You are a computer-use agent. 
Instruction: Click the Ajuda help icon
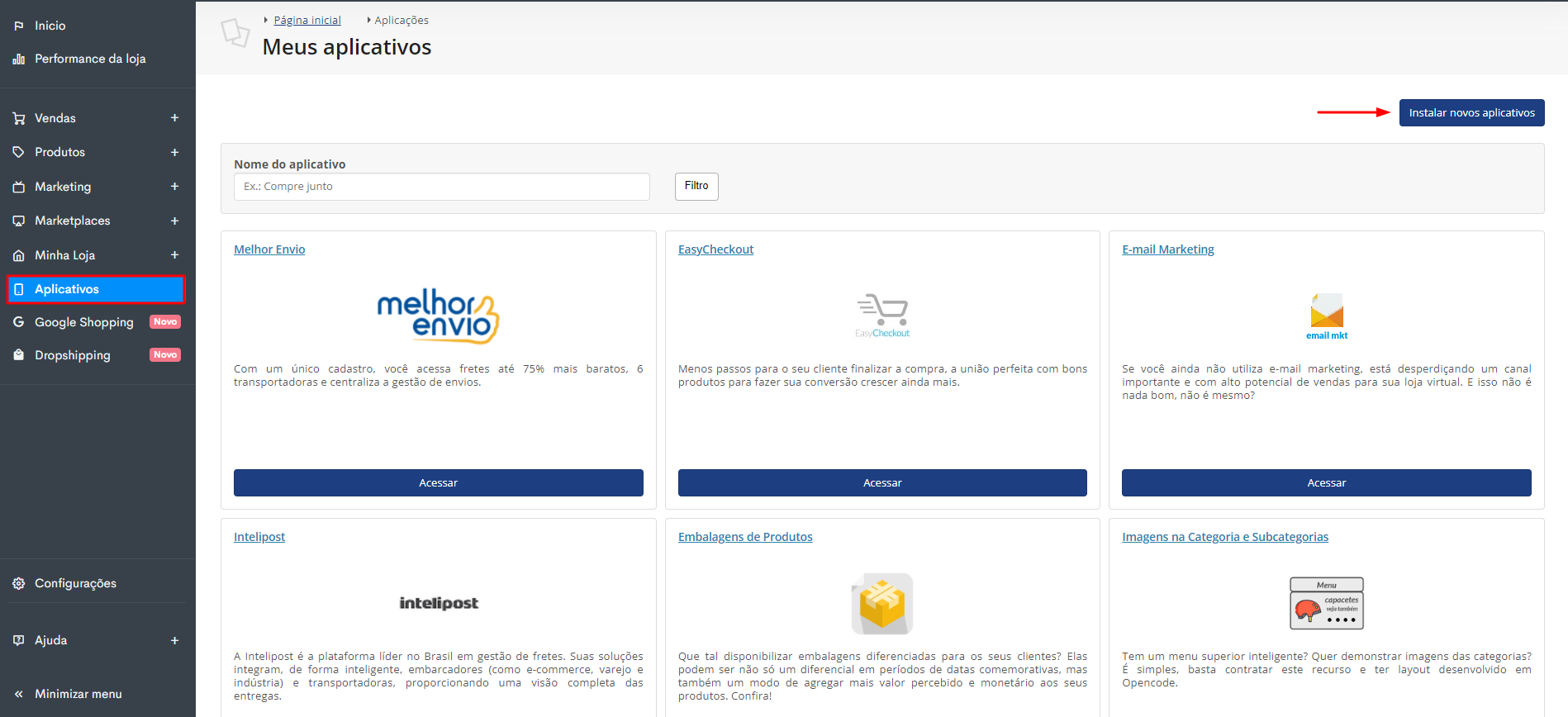click(x=19, y=640)
